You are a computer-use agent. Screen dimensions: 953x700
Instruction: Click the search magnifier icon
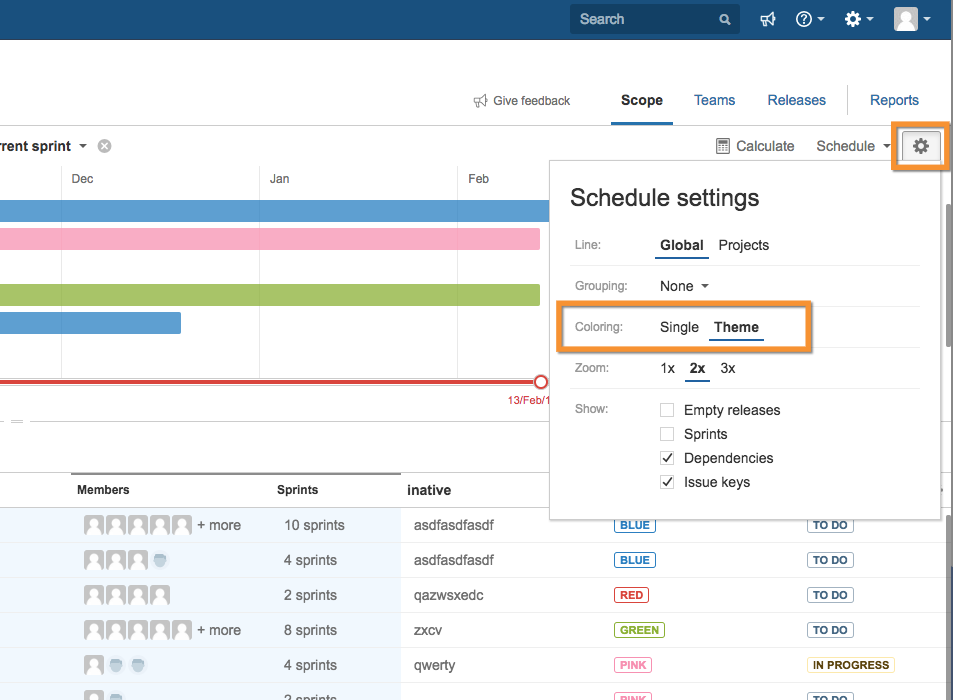(724, 19)
